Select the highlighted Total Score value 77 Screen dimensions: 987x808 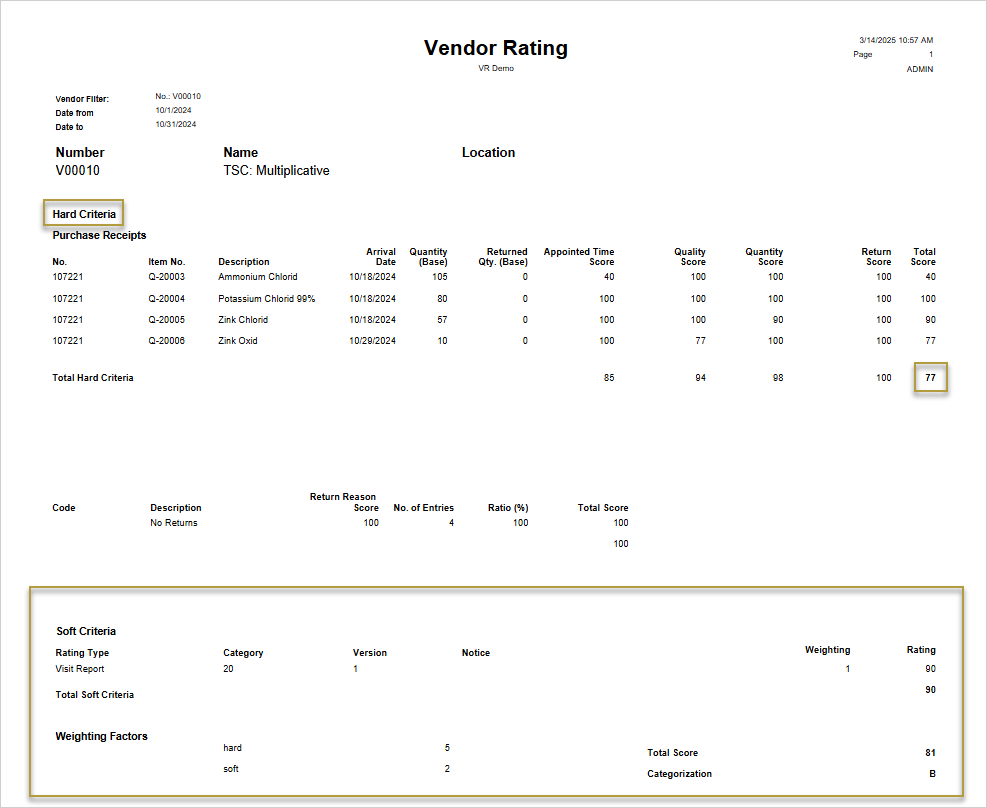(930, 378)
